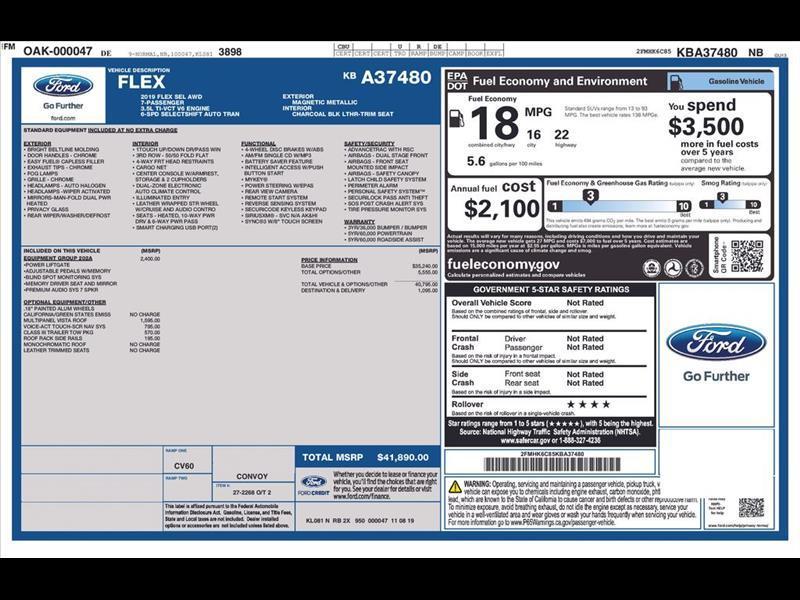The height and width of the screenshot is (600, 800).
Task: Open the ford.com link under Go Further
Action: point(63,118)
